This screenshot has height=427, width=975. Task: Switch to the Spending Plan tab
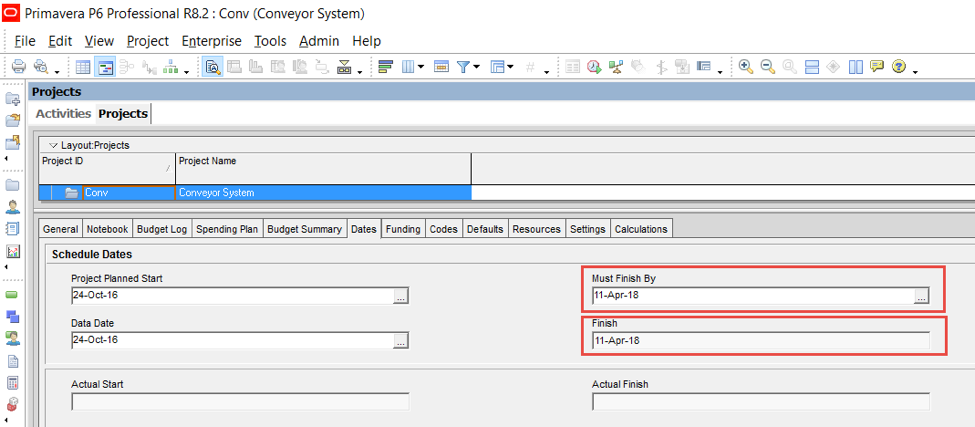(227, 229)
